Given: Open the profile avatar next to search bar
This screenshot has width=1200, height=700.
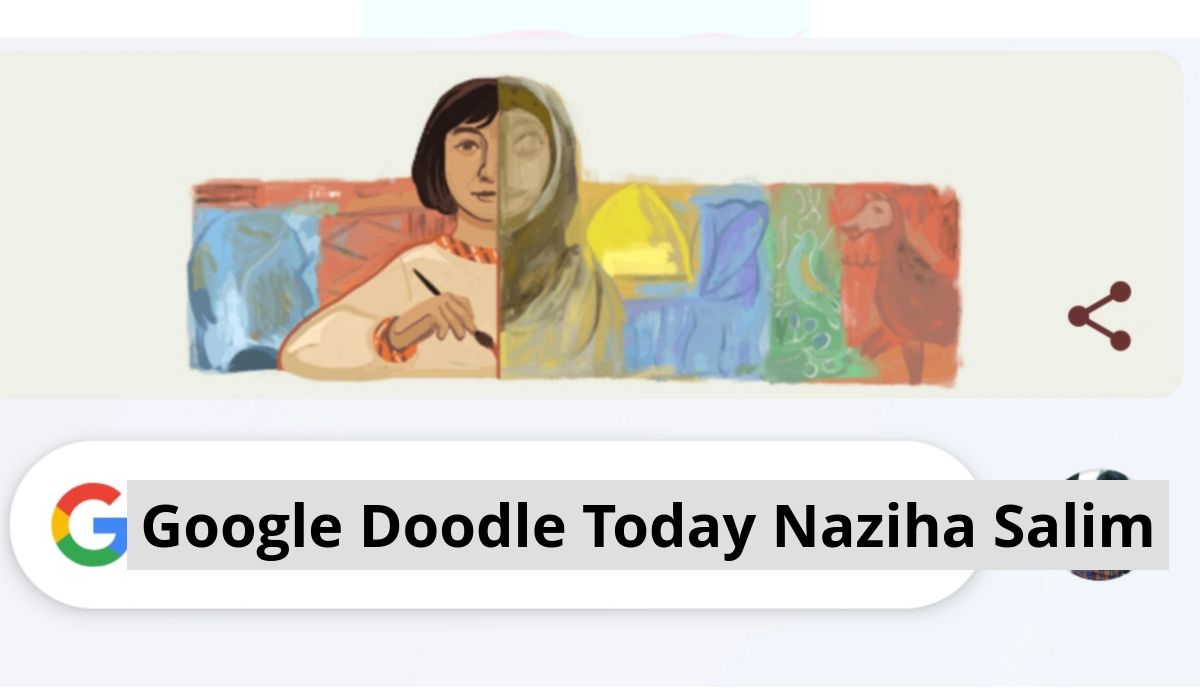Looking at the screenshot, I should point(1100,526).
